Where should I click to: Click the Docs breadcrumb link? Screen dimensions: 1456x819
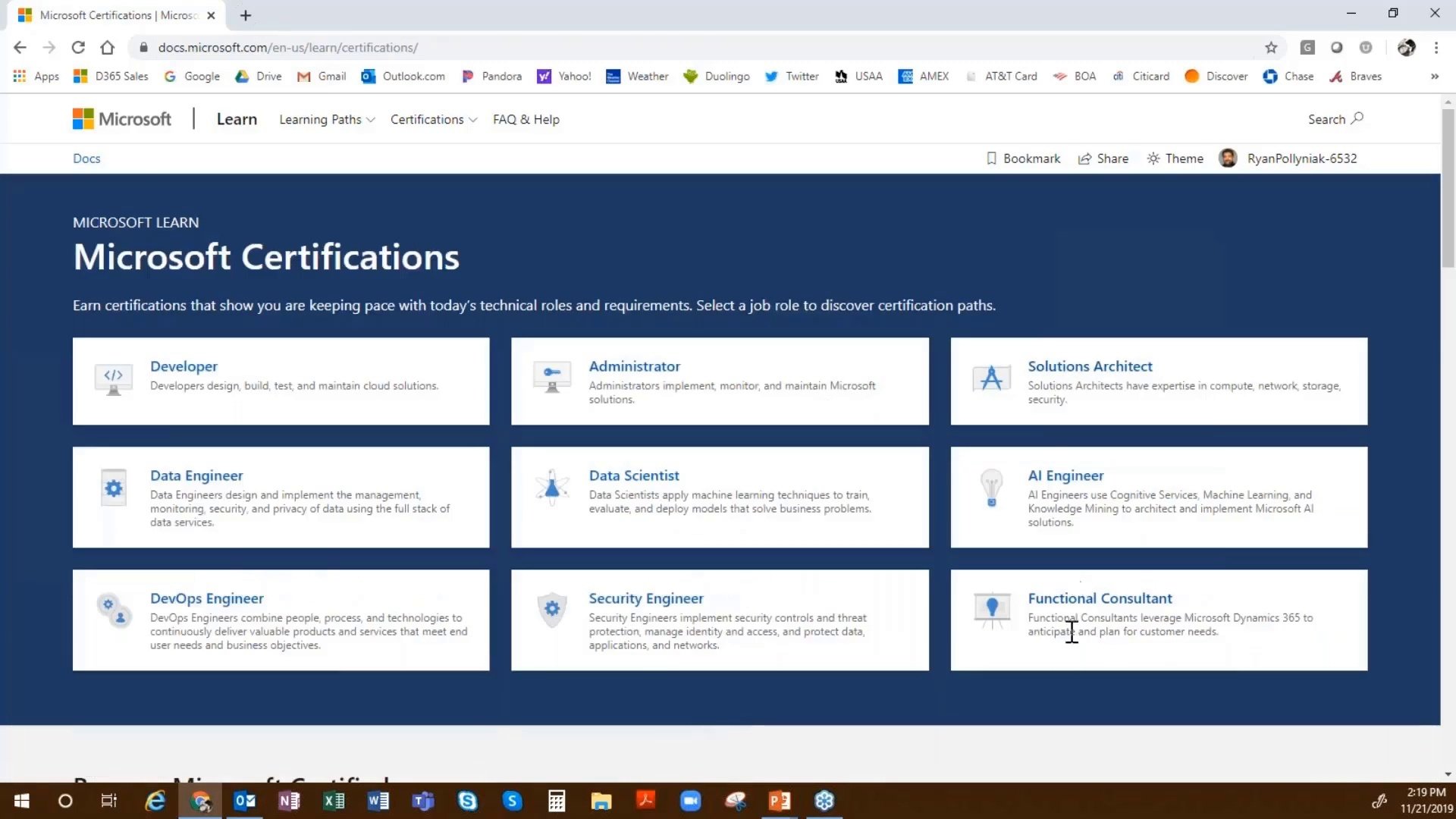coord(86,158)
